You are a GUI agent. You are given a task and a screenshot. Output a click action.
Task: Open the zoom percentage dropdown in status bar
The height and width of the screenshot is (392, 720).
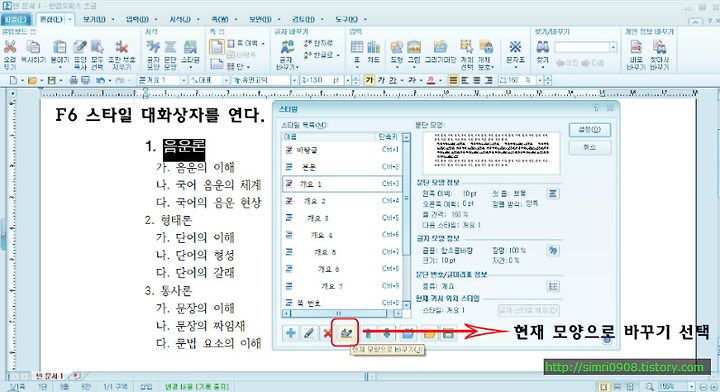pyautogui.click(x=691, y=386)
